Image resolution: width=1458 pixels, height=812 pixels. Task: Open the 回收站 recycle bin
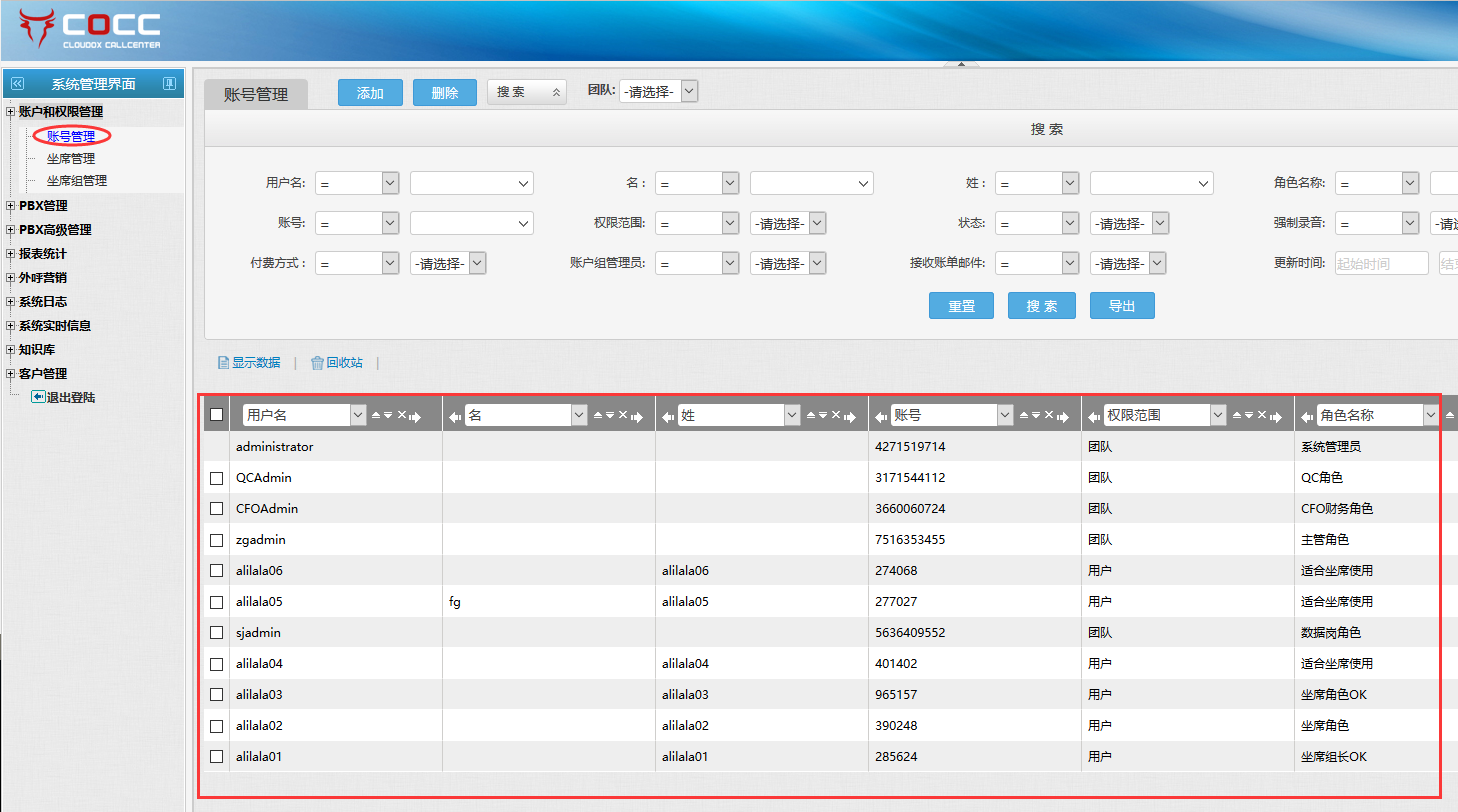coord(337,363)
